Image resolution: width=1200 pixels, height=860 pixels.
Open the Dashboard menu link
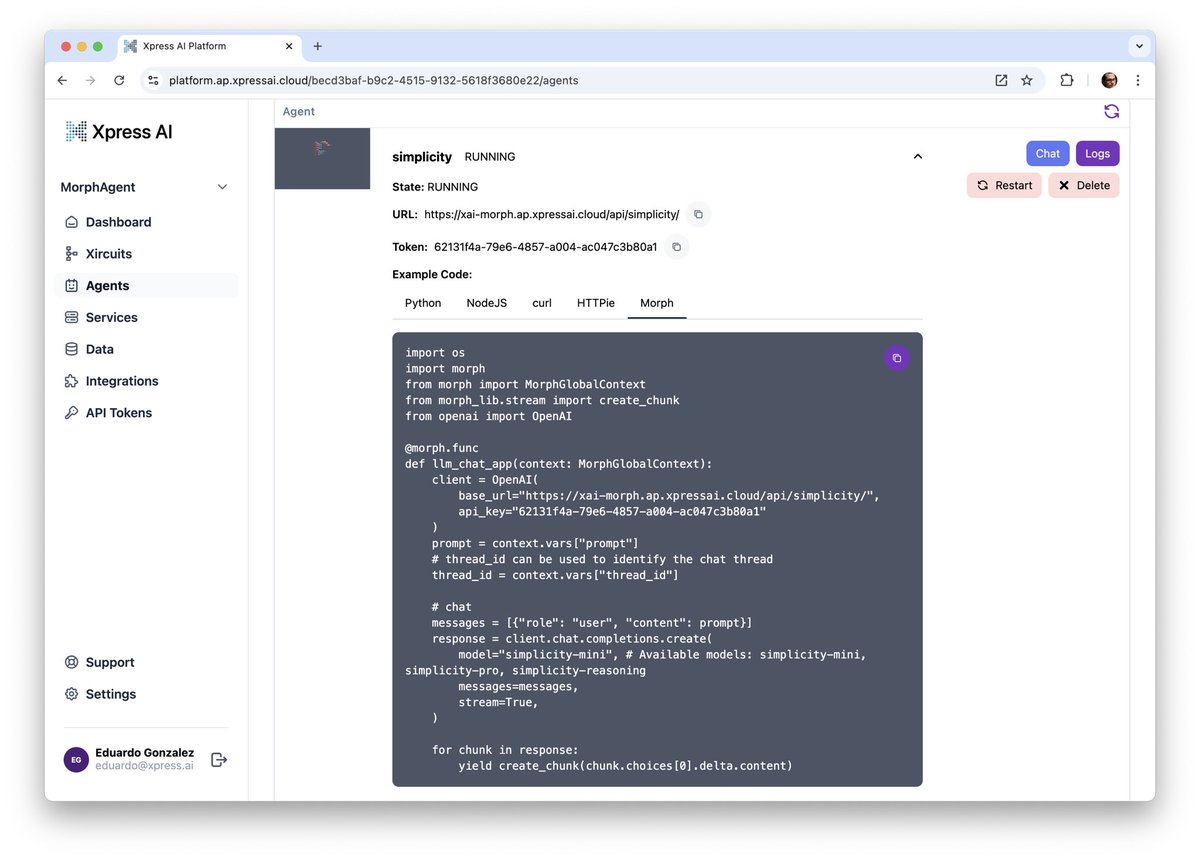[119, 222]
